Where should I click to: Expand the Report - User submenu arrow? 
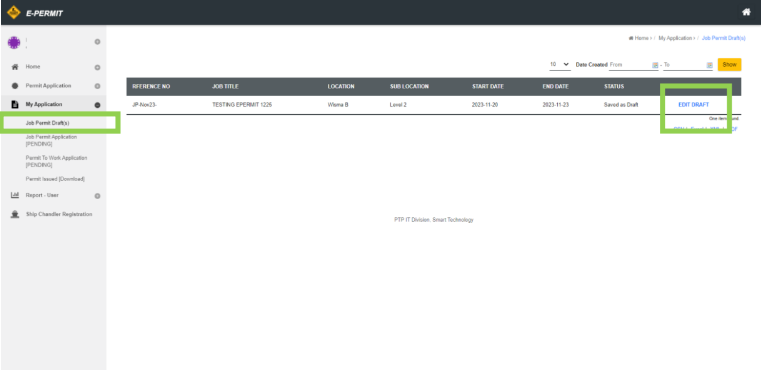point(97,196)
